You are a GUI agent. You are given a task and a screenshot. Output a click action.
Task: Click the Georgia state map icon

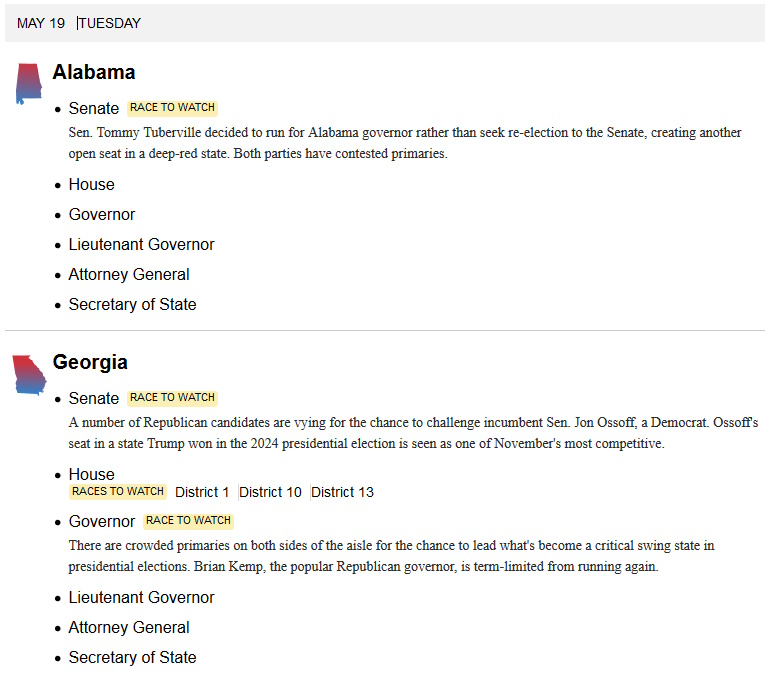(x=28, y=374)
